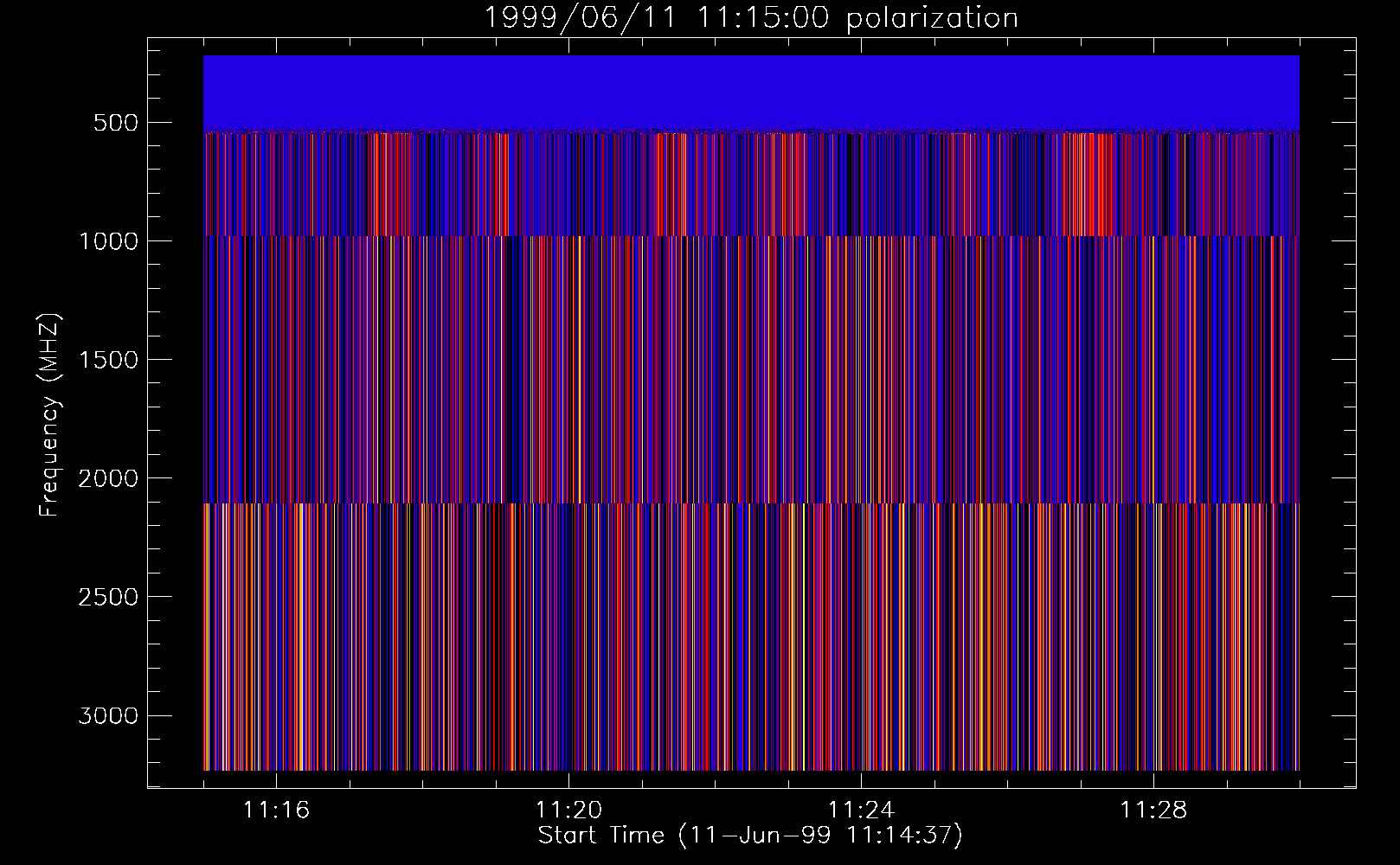Click the '2000' frequency tick label
The height and width of the screenshot is (865, 1400).
[x=108, y=478]
